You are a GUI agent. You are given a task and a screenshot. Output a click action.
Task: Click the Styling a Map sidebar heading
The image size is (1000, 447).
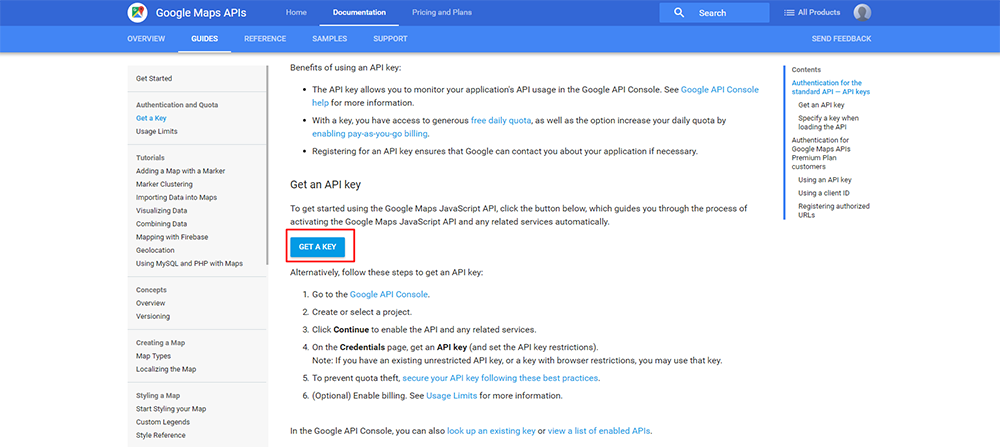[158, 395]
